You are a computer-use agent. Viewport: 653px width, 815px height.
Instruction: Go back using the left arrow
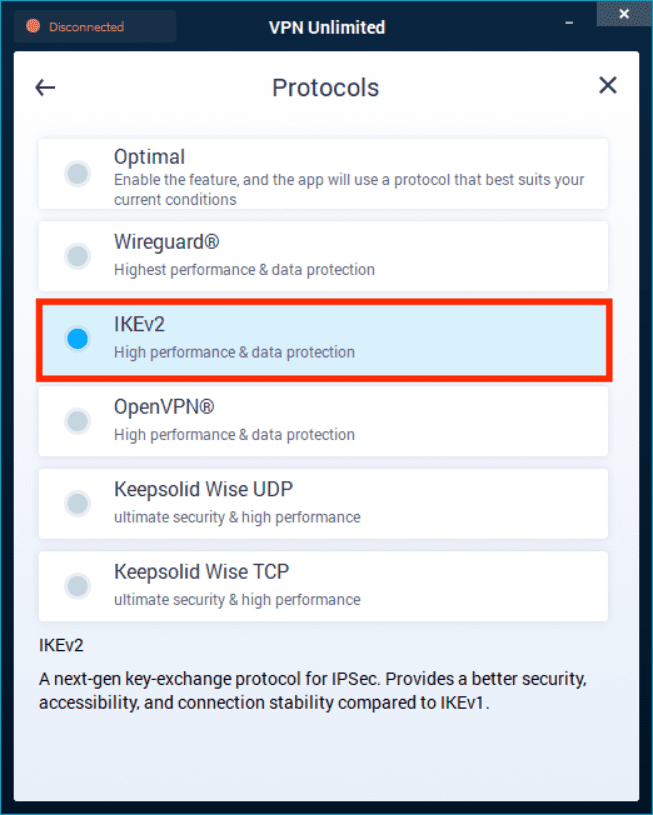coord(45,87)
